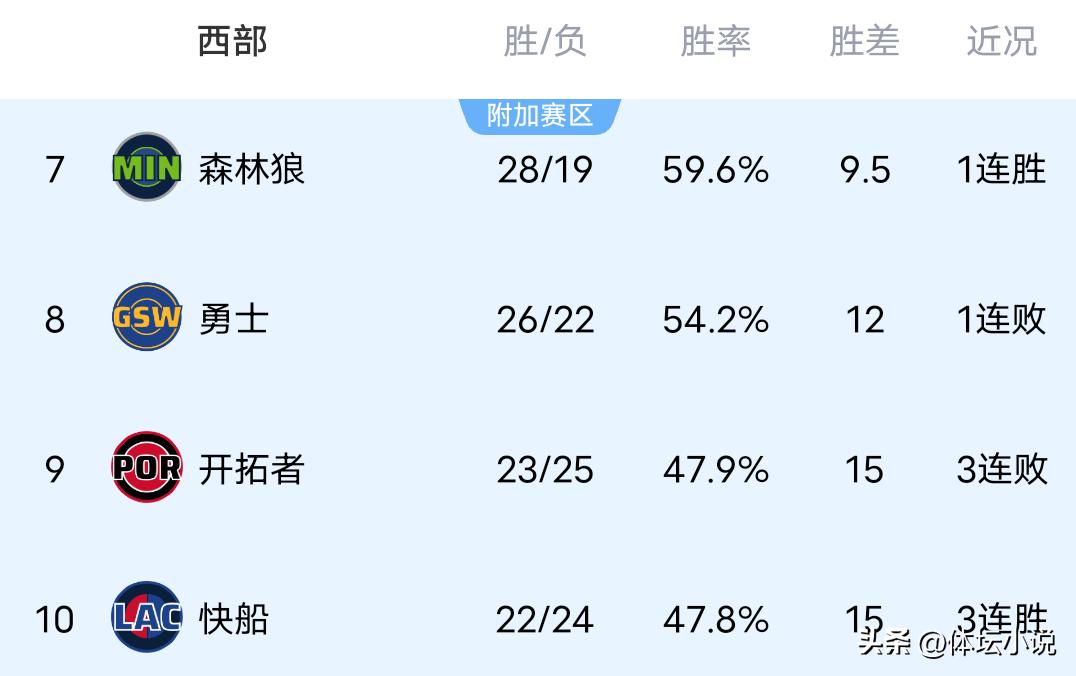The width and height of the screenshot is (1076, 676).
Task: Click the Portland POR team logo
Action: 146,467
